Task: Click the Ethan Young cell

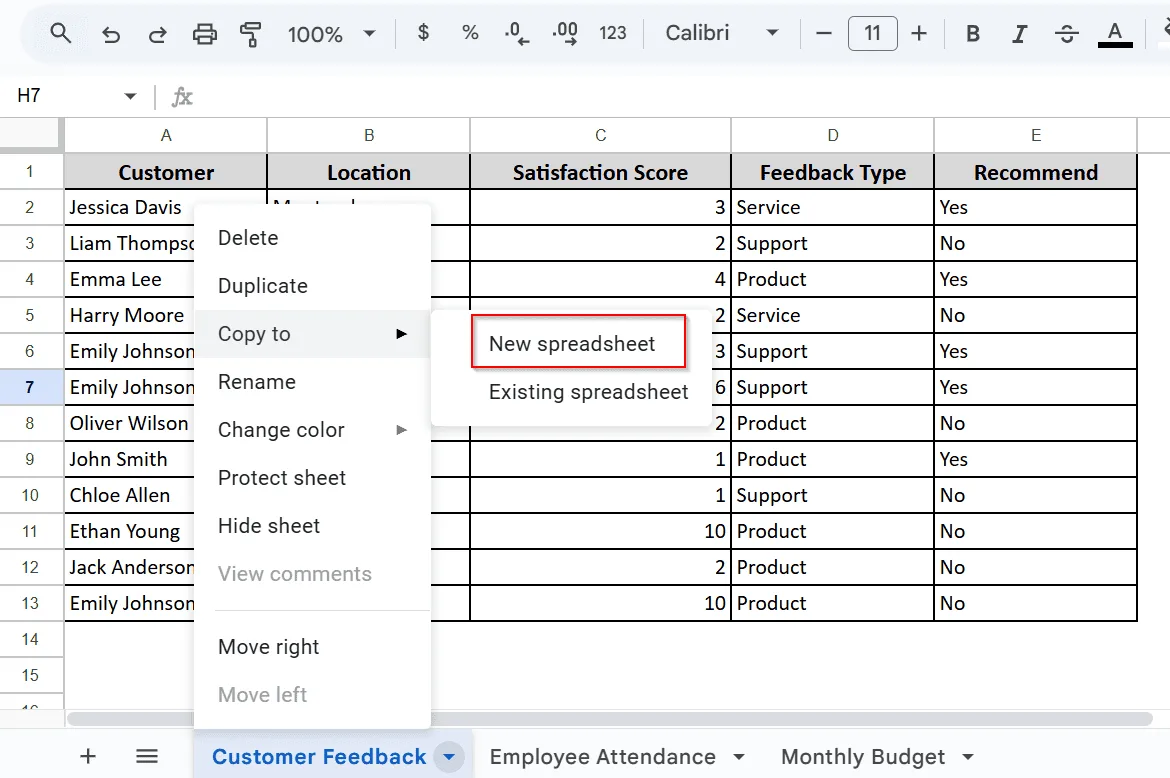Action: pyautogui.click(x=129, y=532)
